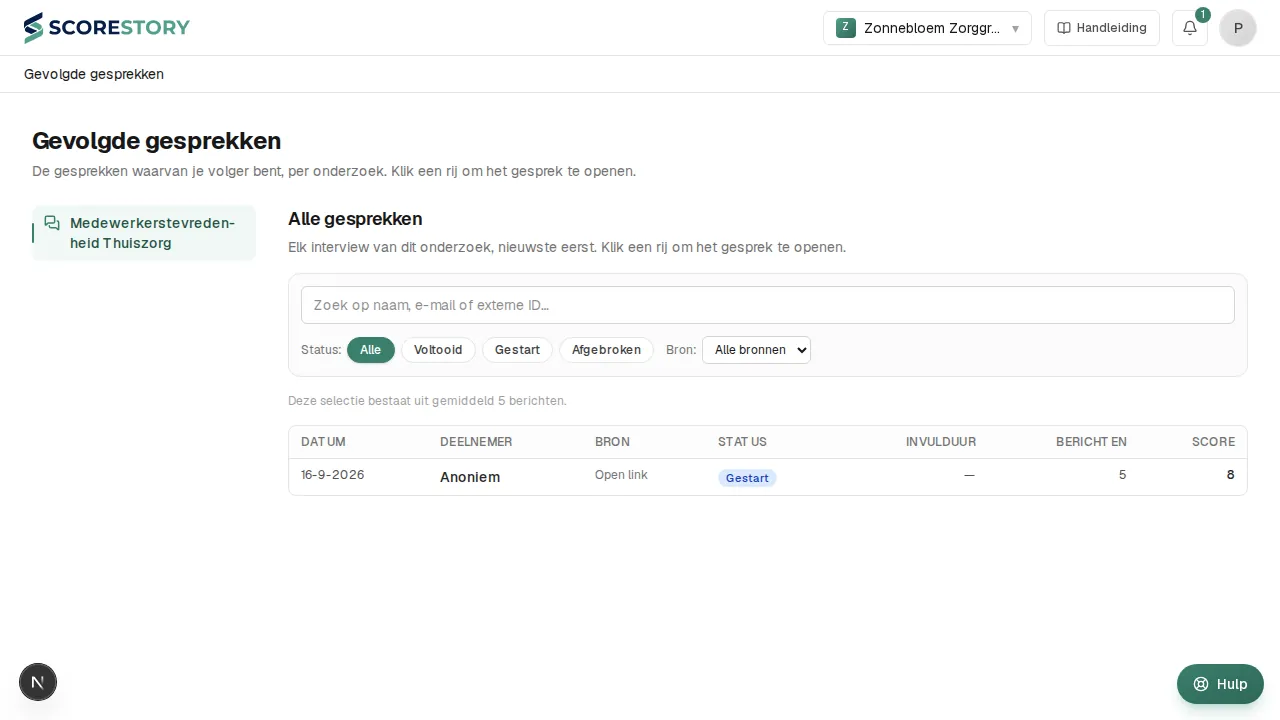Open the user avatar menu P
The width and height of the screenshot is (1280, 720).
click(1238, 28)
